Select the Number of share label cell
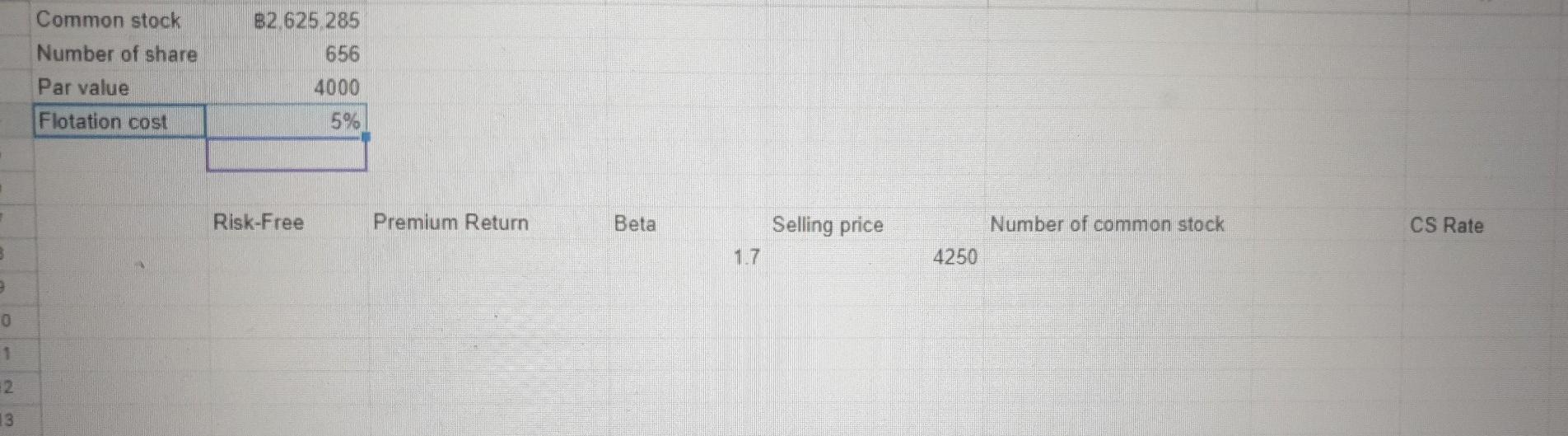The width and height of the screenshot is (1568, 436). click(x=117, y=54)
